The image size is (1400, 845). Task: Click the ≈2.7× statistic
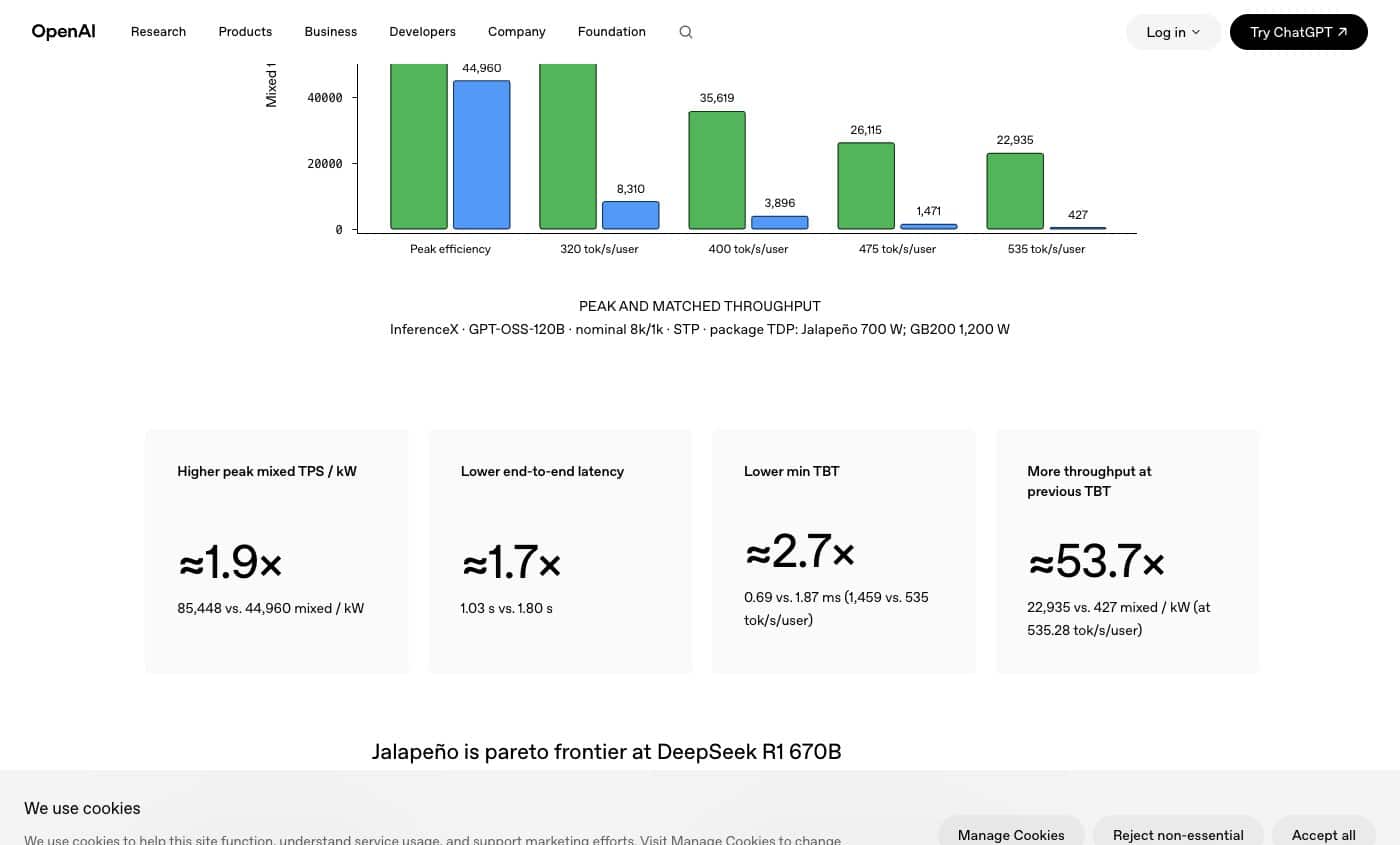(x=800, y=551)
